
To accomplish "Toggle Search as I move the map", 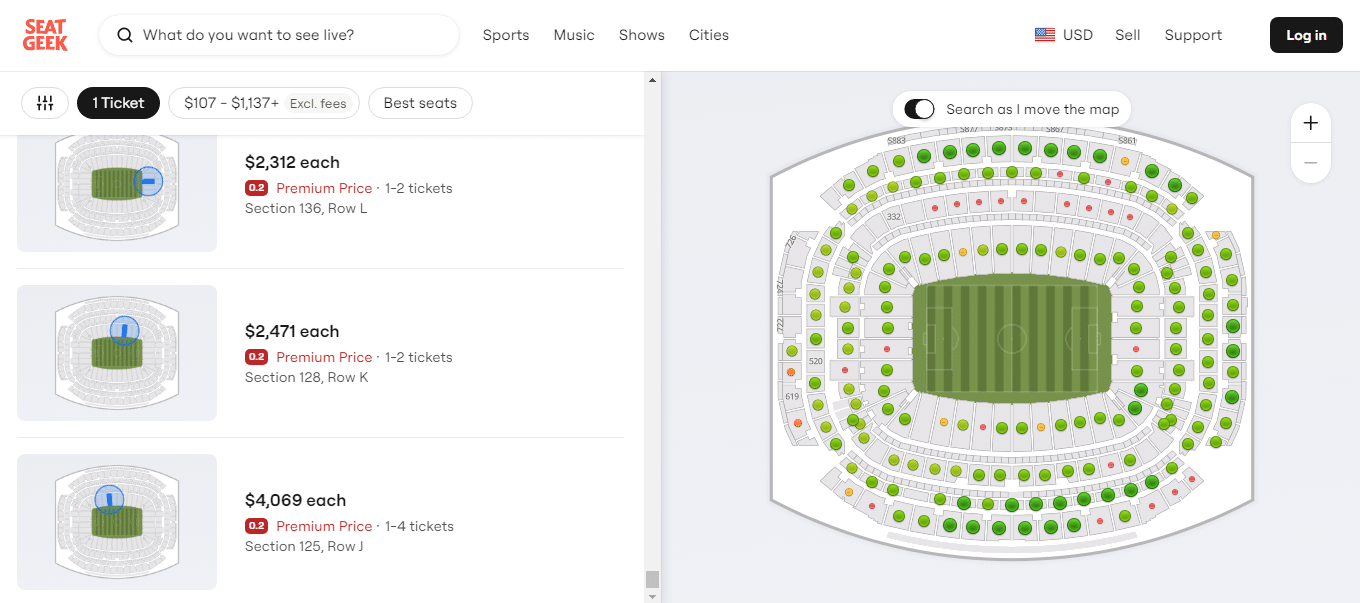I will click(919, 109).
